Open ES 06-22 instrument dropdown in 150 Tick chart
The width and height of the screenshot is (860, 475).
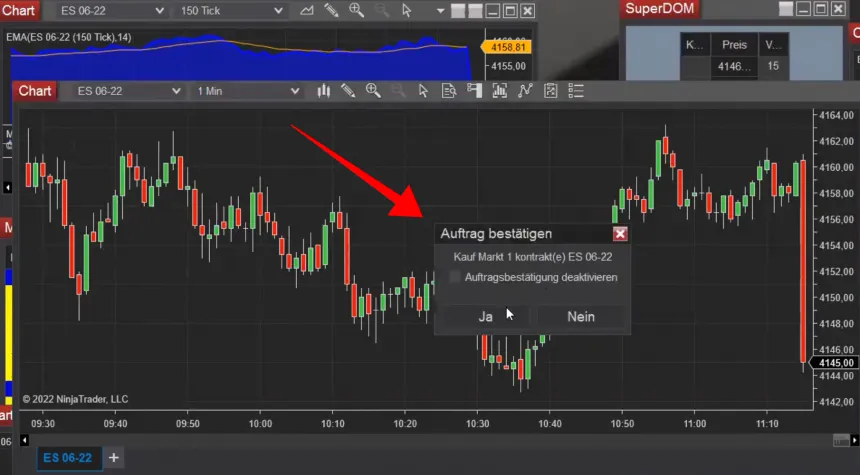[112, 10]
